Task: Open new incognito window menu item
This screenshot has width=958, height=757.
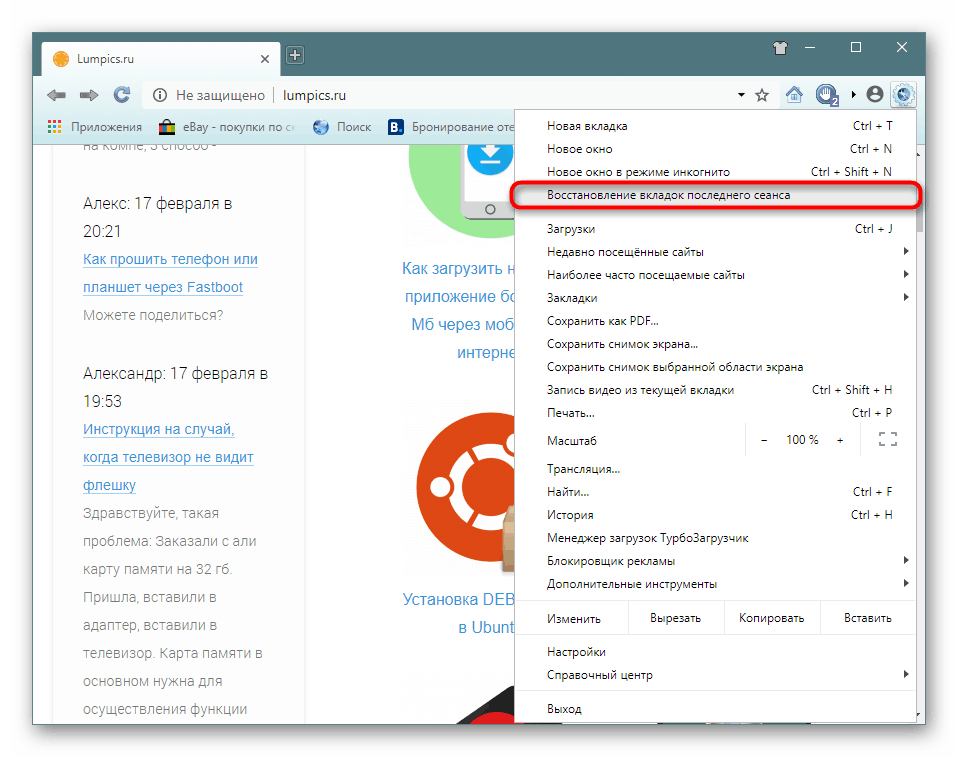Action: point(715,172)
